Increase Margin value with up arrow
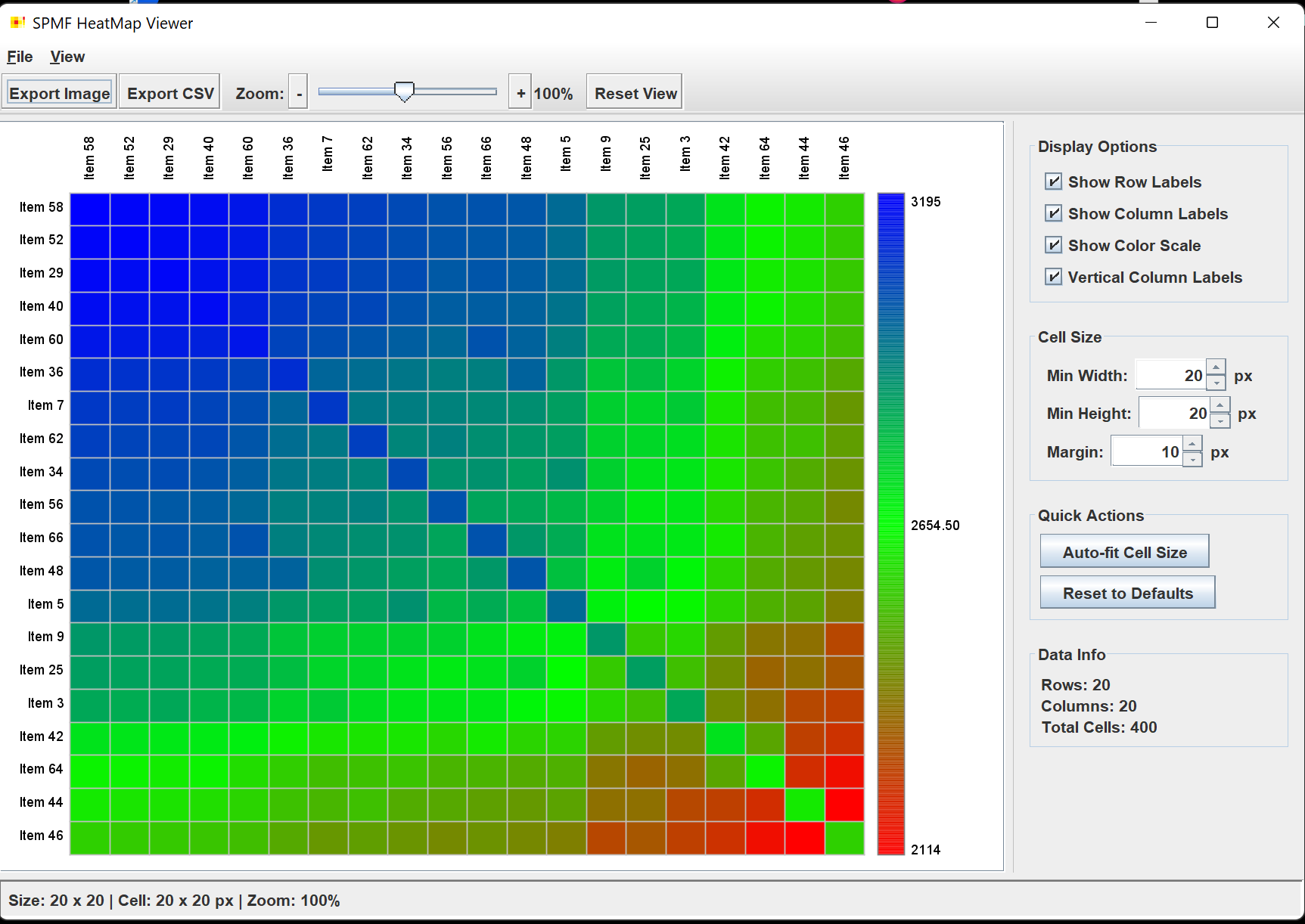Image resolution: width=1305 pixels, height=924 pixels. point(1192,444)
